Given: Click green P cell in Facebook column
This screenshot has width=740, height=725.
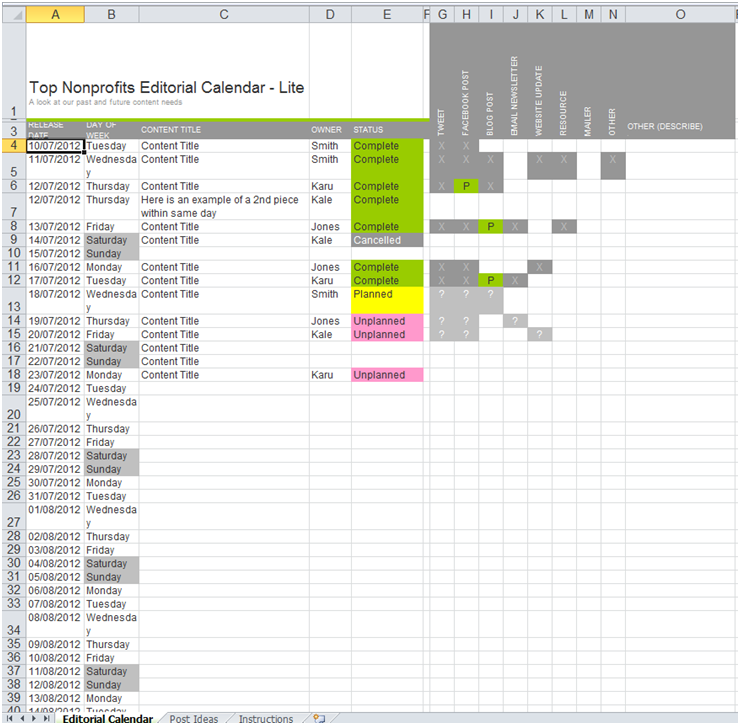Looking at the screenshot, I should pos(466,186).
